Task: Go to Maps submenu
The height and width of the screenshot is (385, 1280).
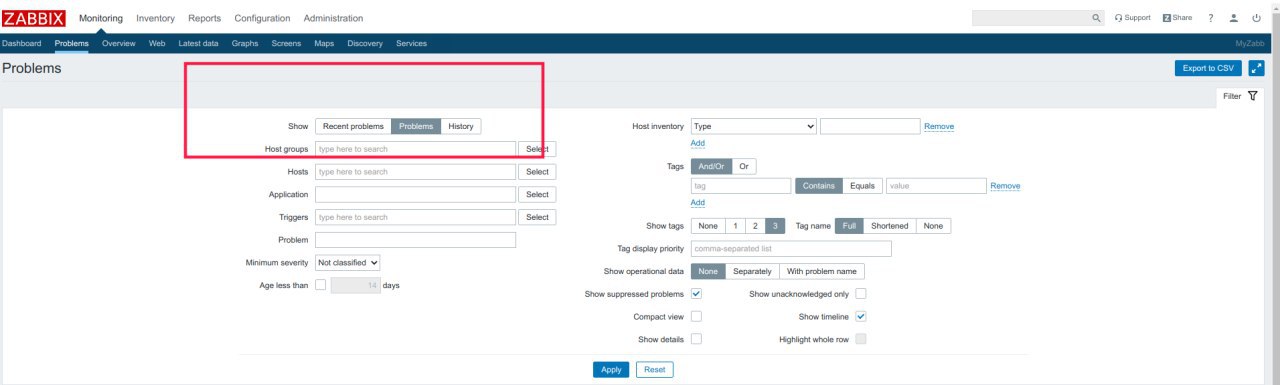Action: click(x=324, y=43)
